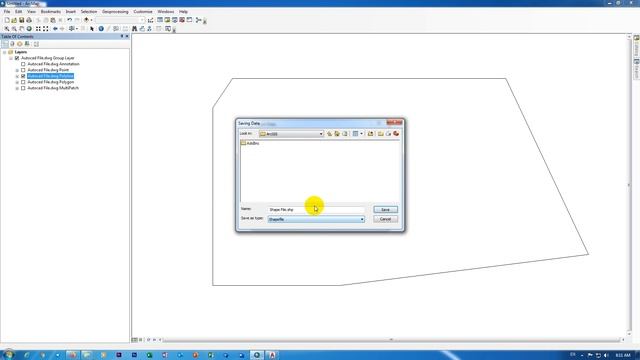The height and width of the screenshot is (360, 640).
Task: Switch to List By Drawing Order
Action: click(5, 44)
